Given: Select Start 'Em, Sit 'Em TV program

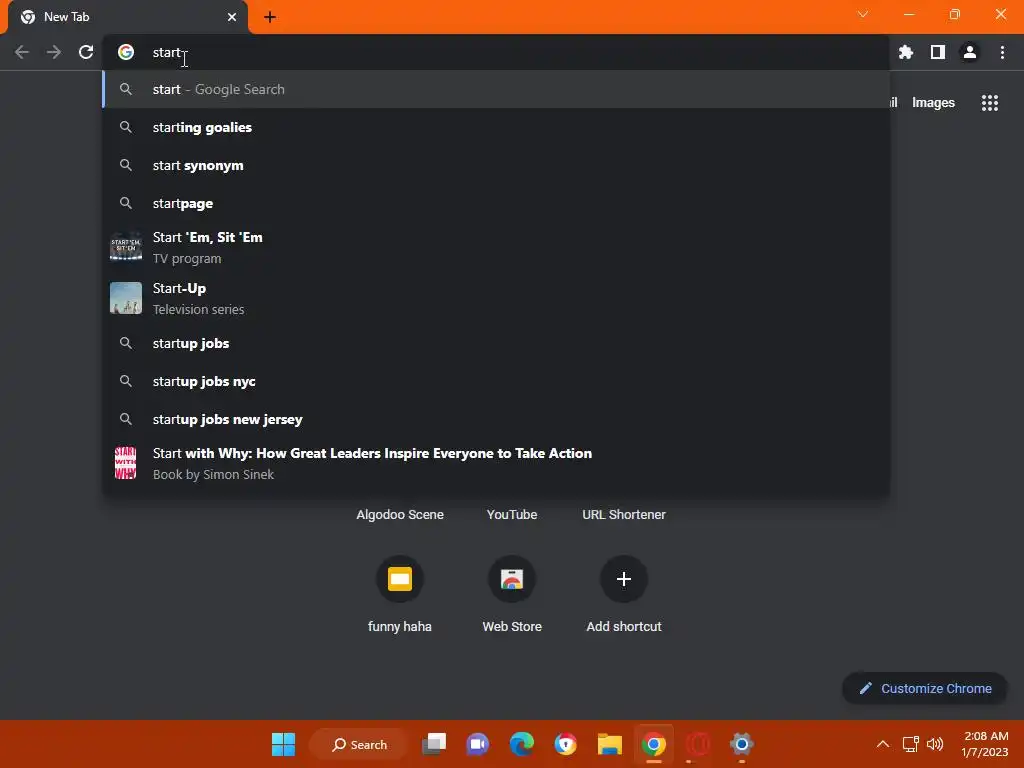Looking at the screenshot, I should (x=496, y=248).
